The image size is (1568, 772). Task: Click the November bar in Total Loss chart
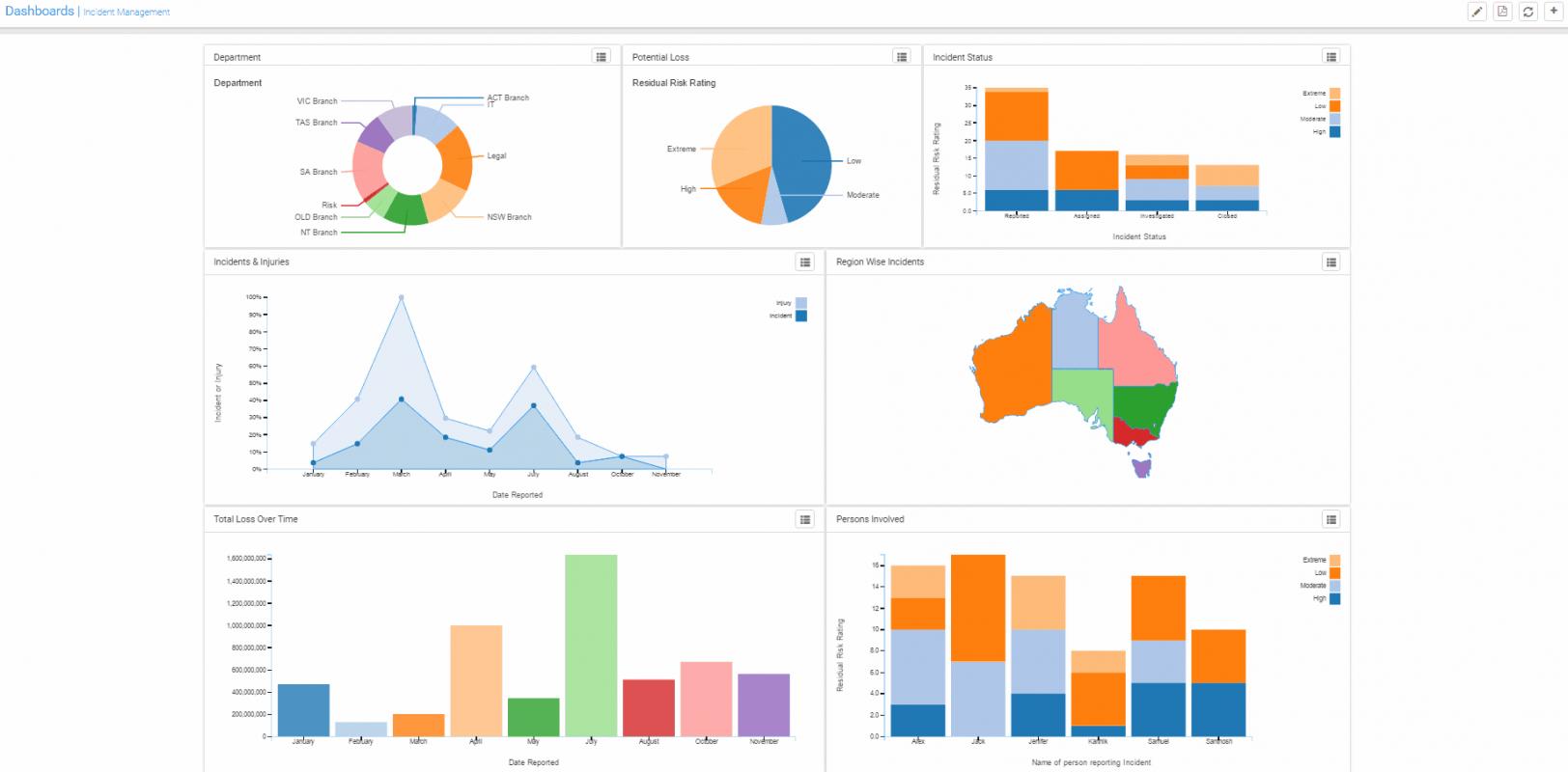click(x=764, y=705)
